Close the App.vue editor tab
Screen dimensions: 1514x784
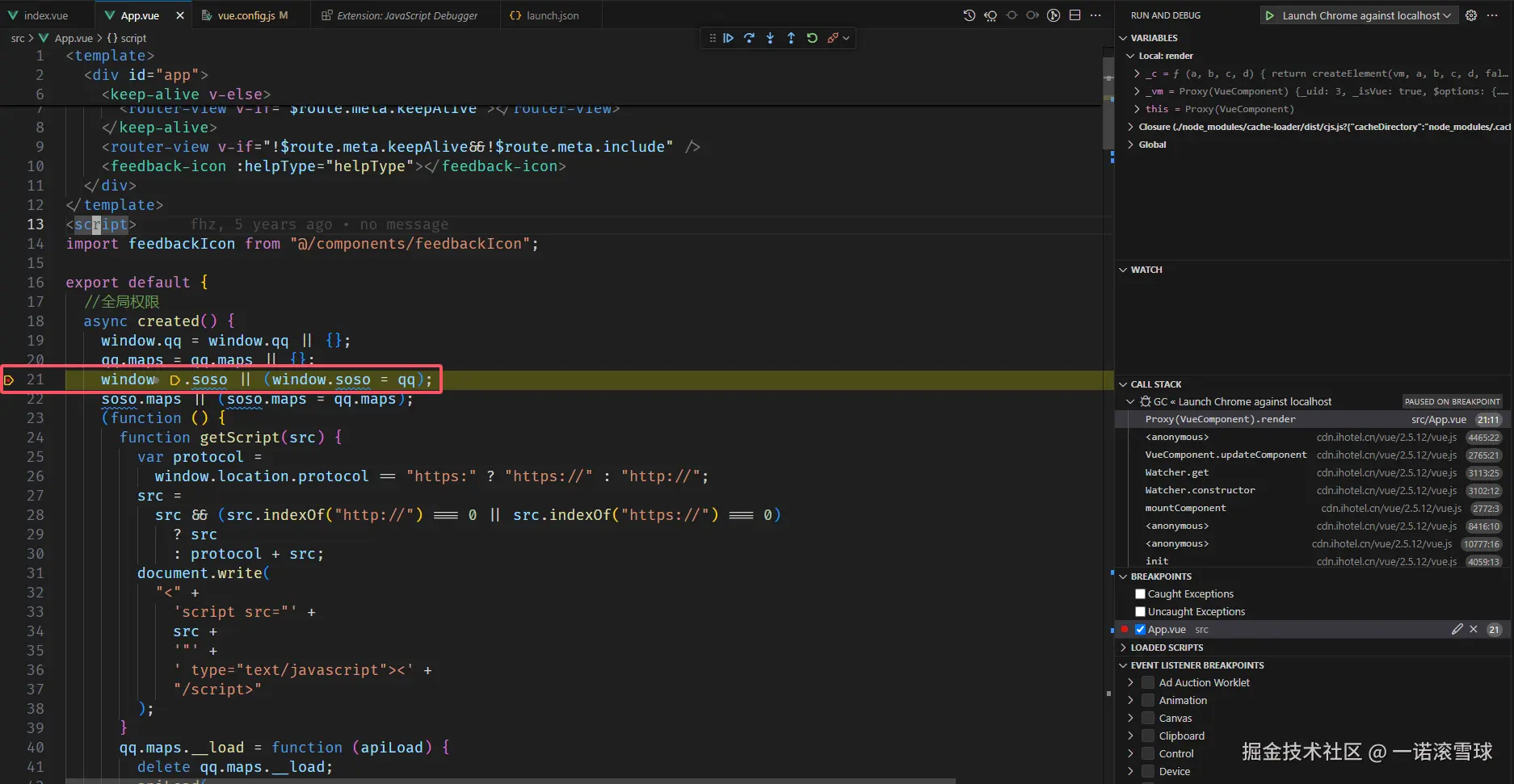click(x=179, y=15)
